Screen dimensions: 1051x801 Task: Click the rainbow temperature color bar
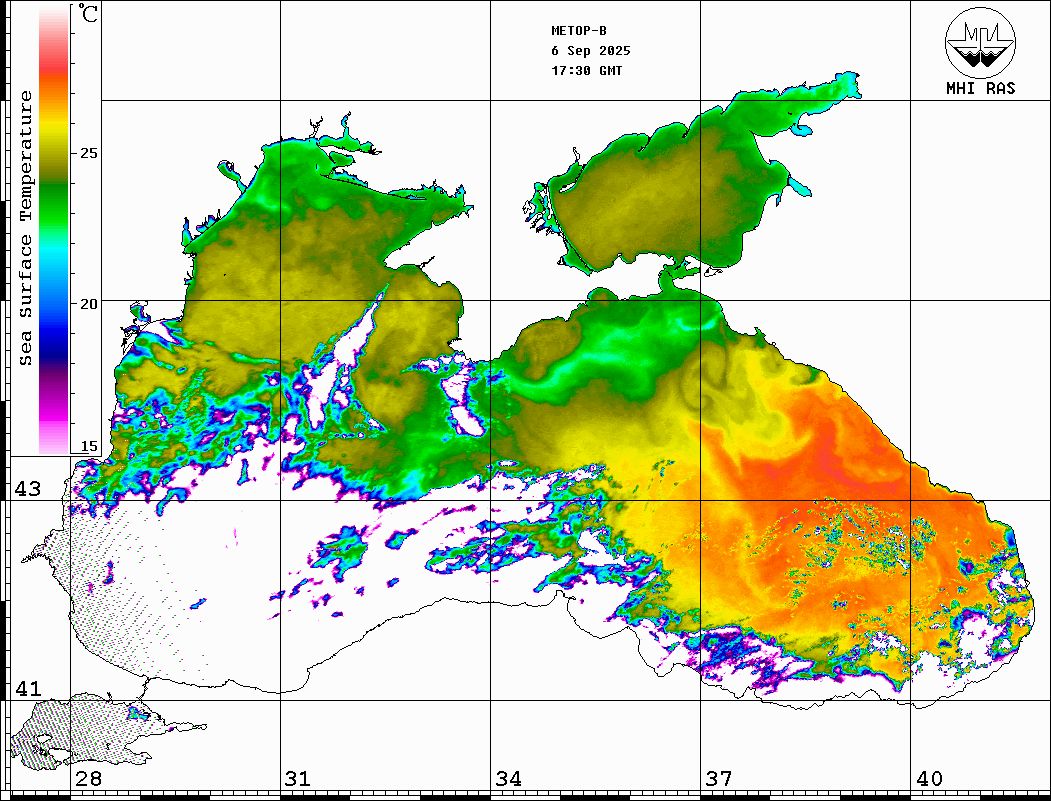click(x=54, y=230)
